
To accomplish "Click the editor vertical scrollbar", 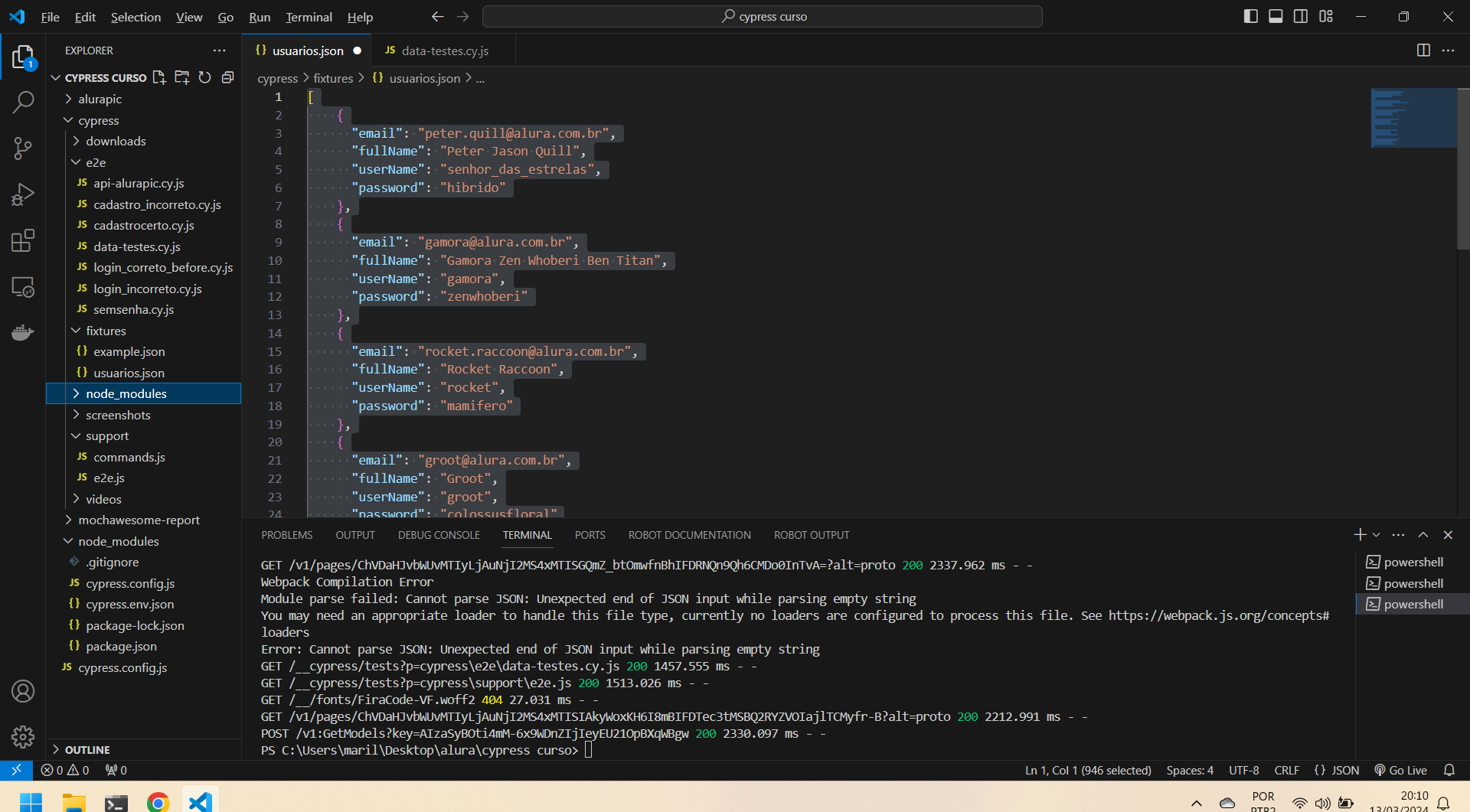I will pos(1463,168).
